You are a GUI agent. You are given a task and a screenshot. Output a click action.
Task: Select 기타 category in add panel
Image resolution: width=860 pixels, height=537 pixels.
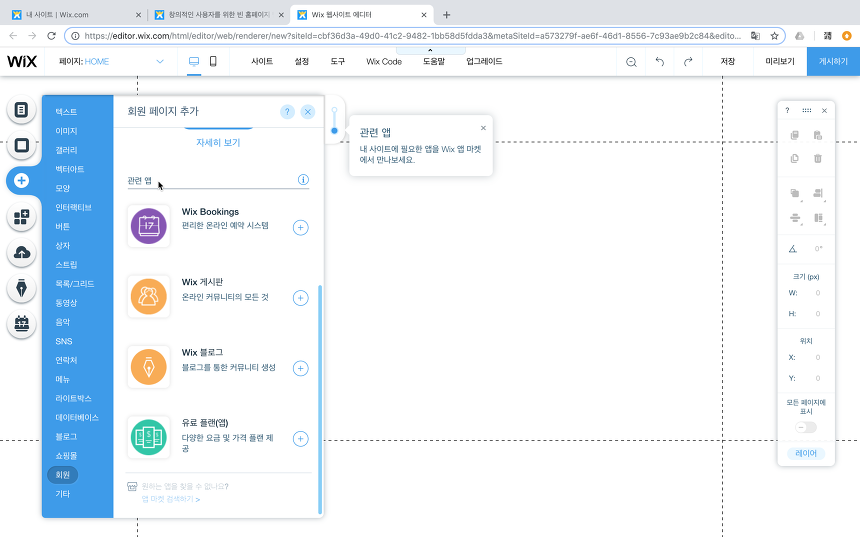[x=63, y=494]
